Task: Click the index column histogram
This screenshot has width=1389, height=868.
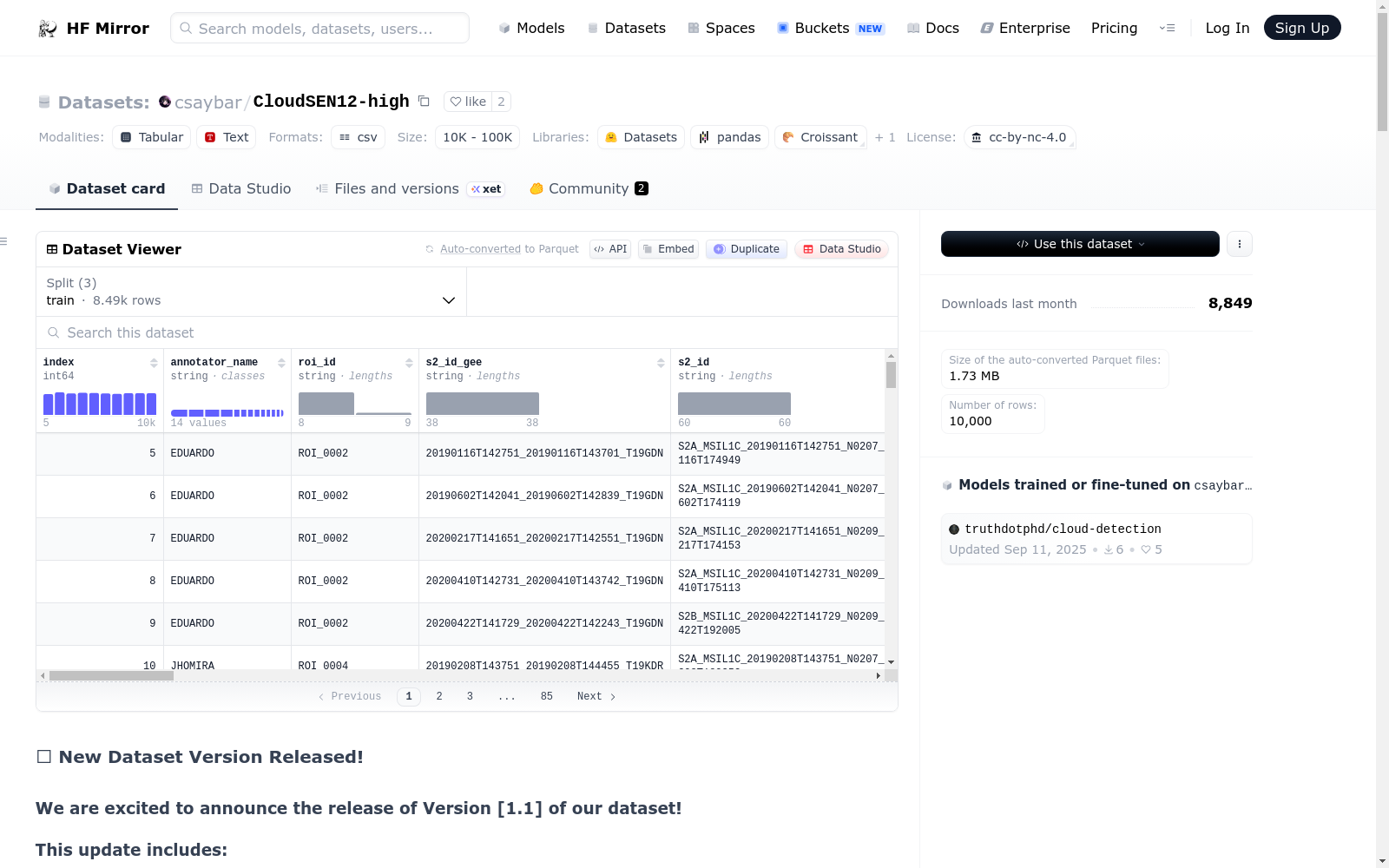Action: click(100, 404)
